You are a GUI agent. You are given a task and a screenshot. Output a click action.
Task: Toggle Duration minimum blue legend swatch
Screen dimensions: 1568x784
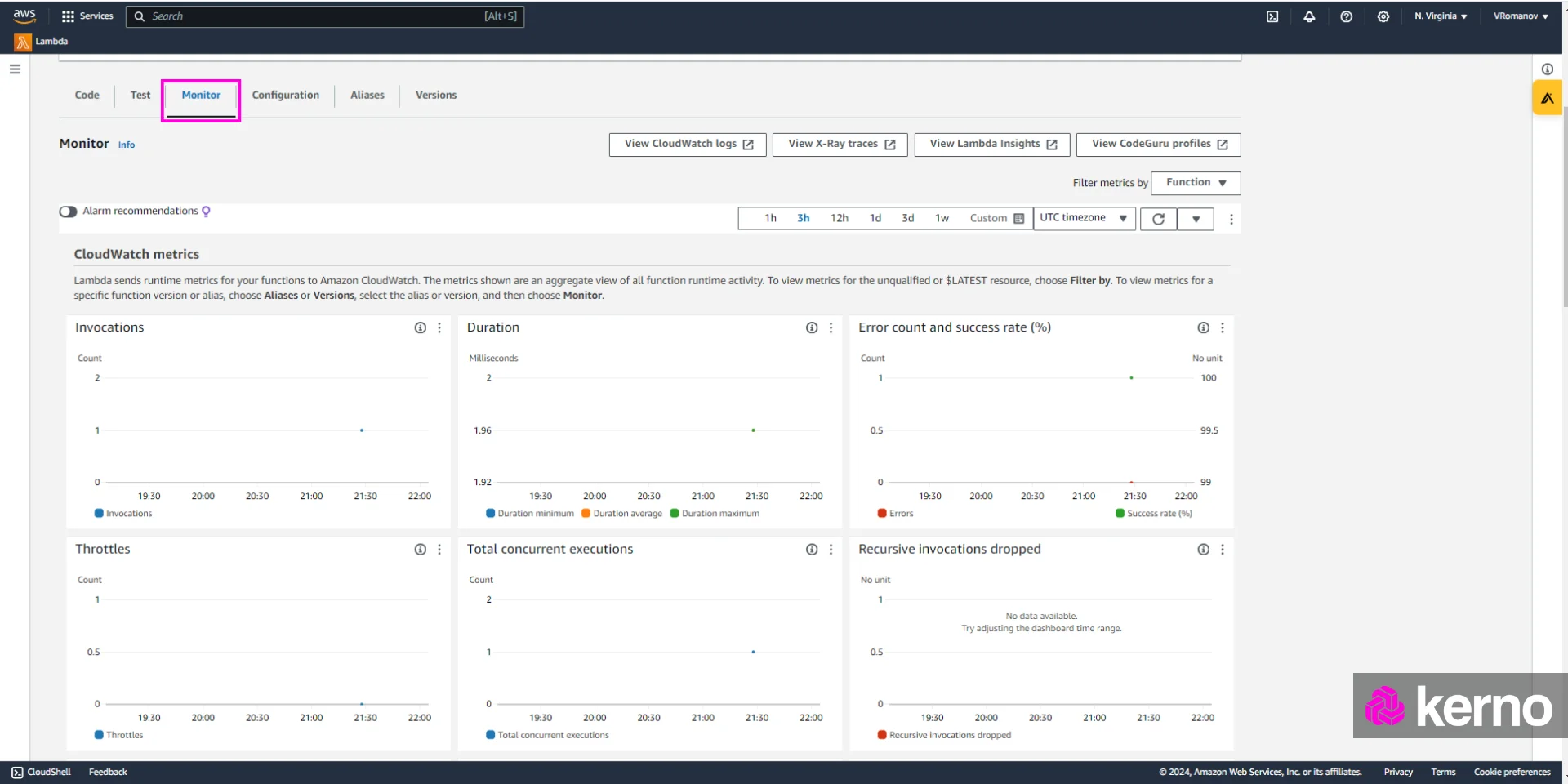491,514
